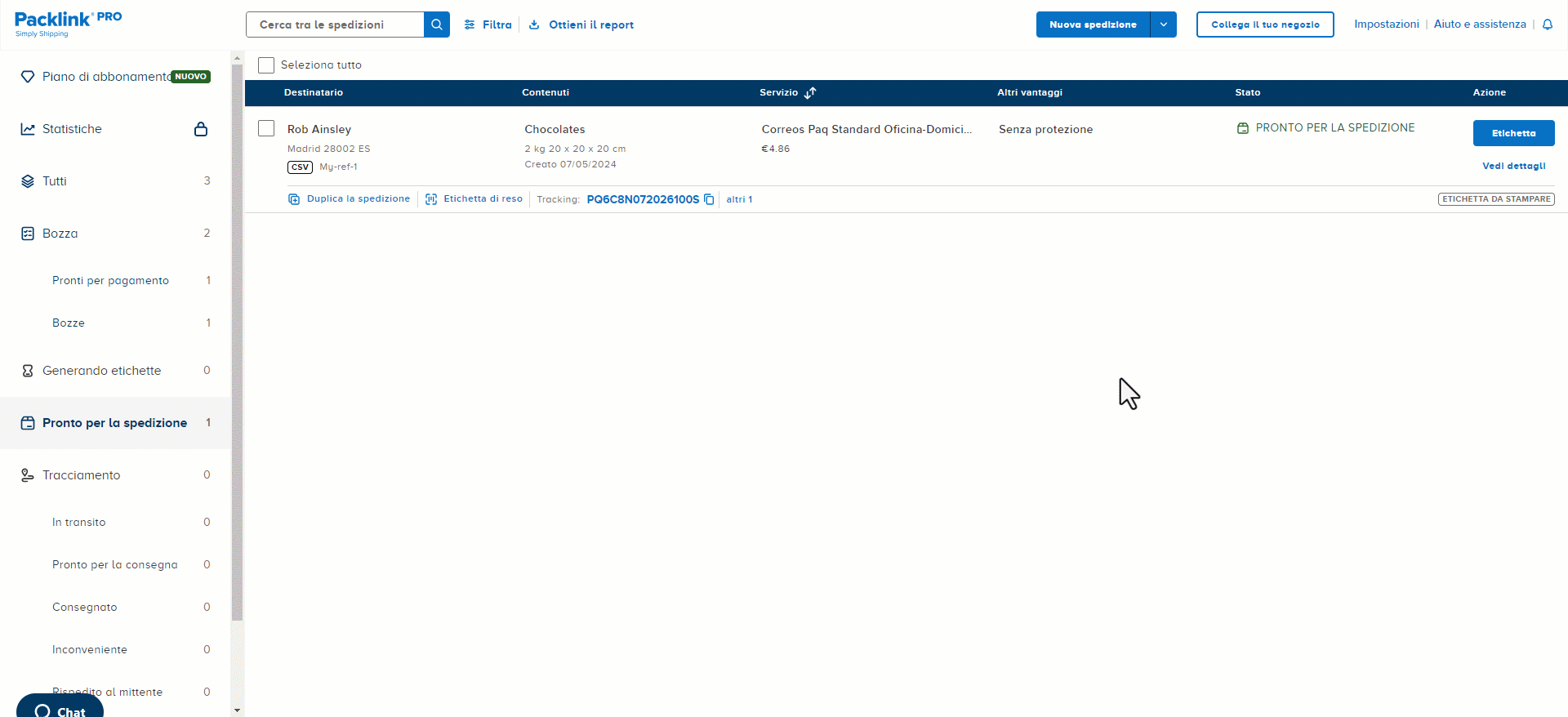
Task: Open tracking number PQ6C8N072026100S
Action: [x=643, y=199]
